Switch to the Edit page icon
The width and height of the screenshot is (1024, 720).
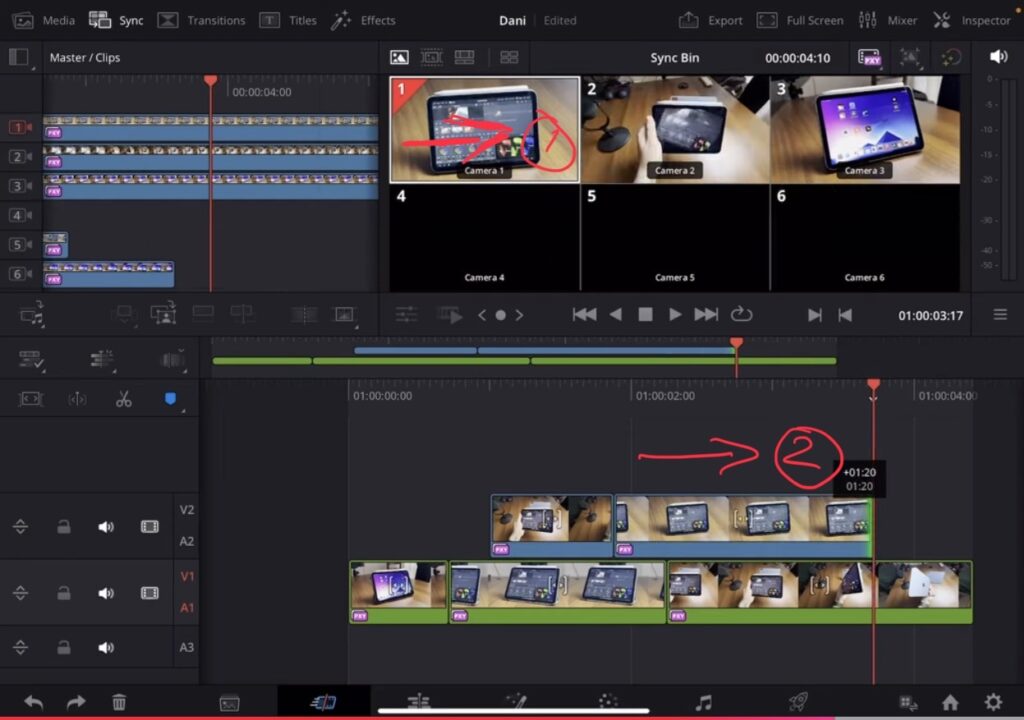pyautogui.click(x=322, y=702)
